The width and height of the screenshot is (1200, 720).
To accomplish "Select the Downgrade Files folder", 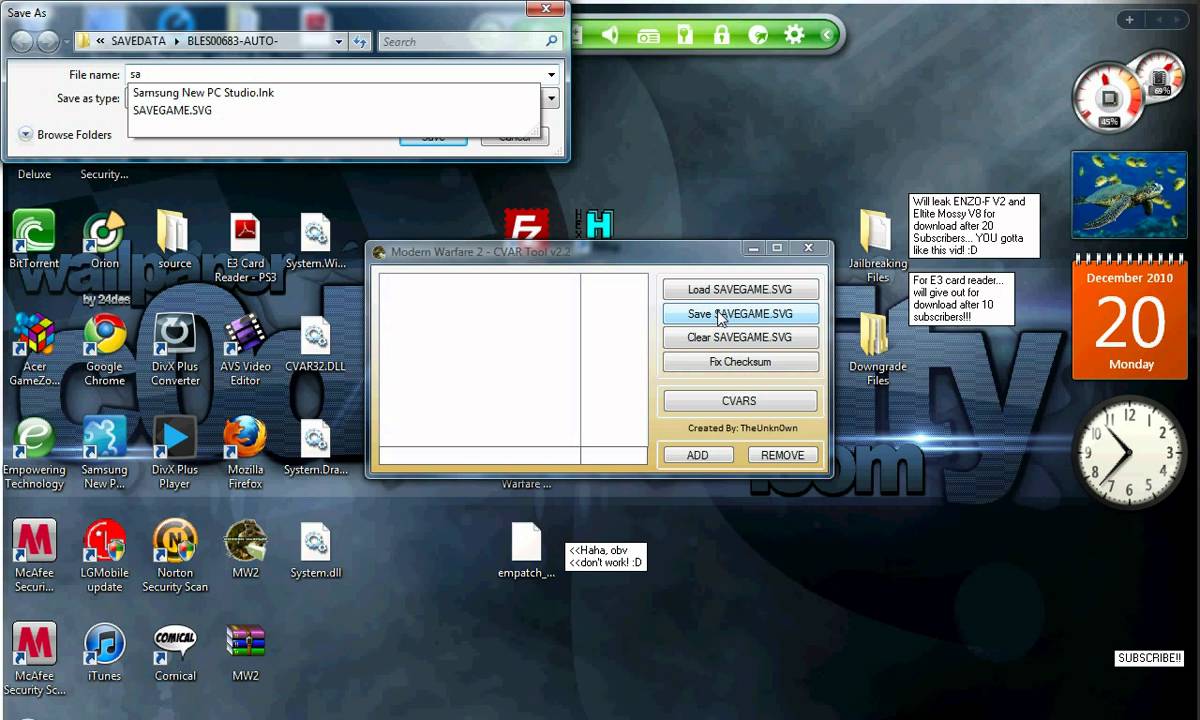I will click(877, 349).
